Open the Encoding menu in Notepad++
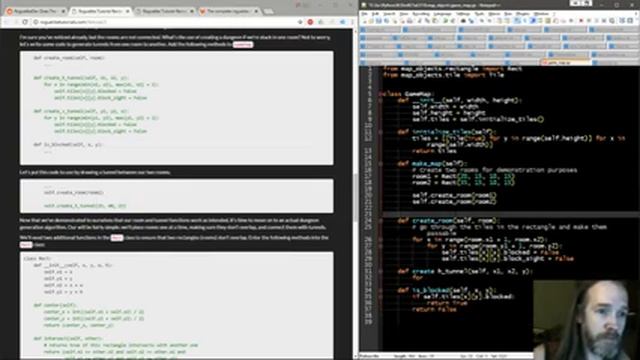 click(x=420, y=13)
